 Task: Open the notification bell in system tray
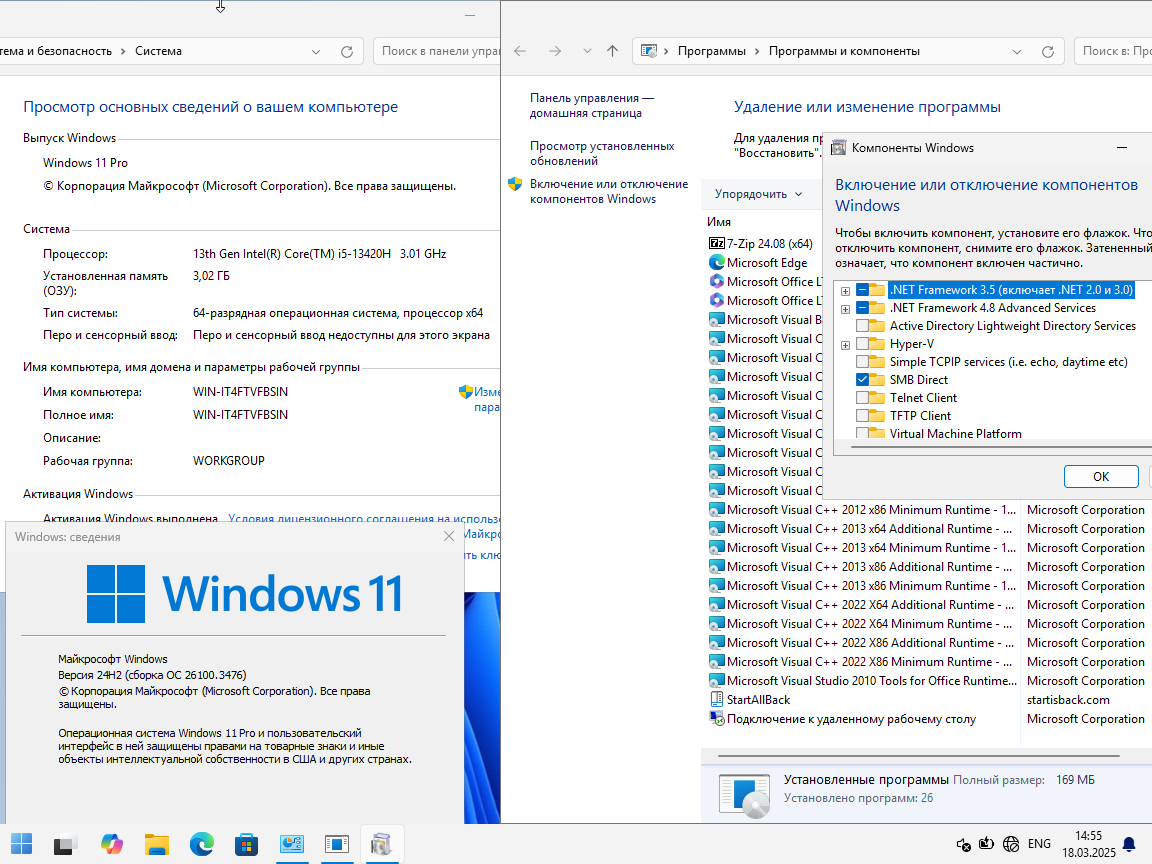tap(1129, 844)
